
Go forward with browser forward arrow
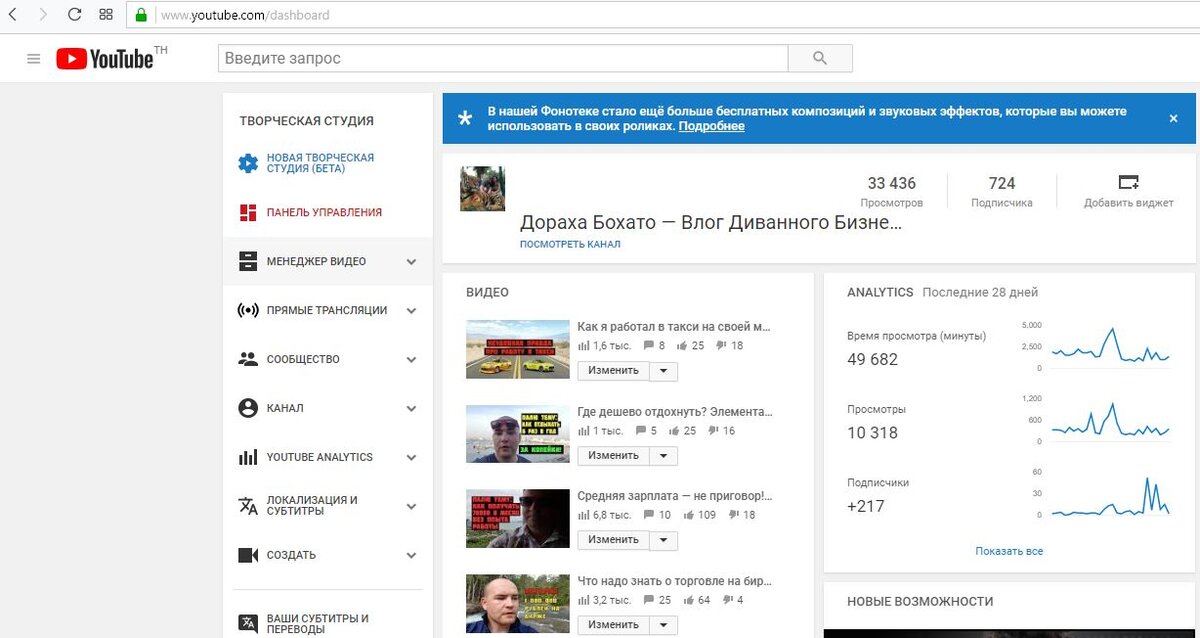coord(43,15)
